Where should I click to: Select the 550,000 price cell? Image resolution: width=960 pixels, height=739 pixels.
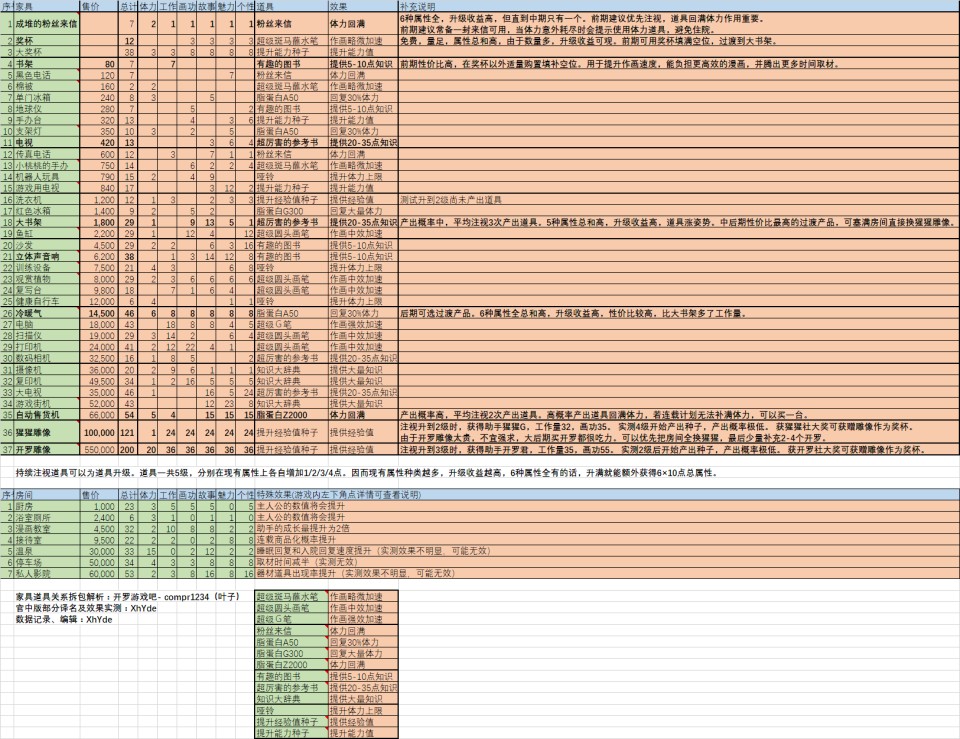coord(98,451)
